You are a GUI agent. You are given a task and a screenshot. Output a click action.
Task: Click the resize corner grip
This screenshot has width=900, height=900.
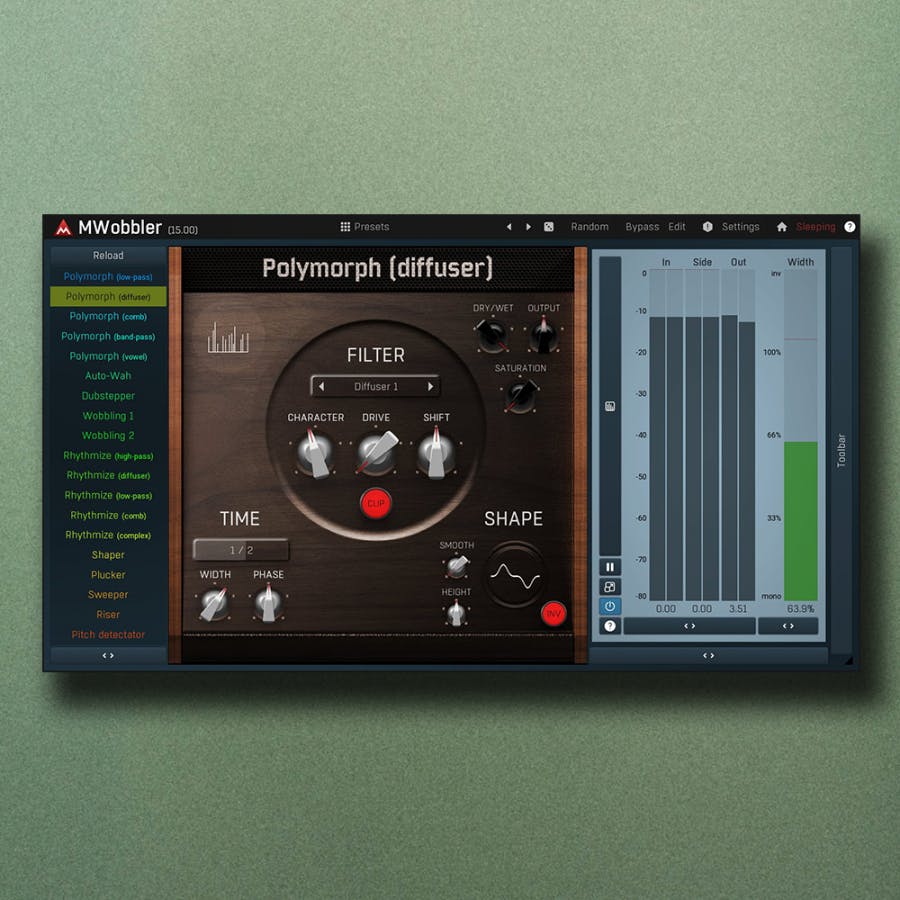(x=848, y=661)
